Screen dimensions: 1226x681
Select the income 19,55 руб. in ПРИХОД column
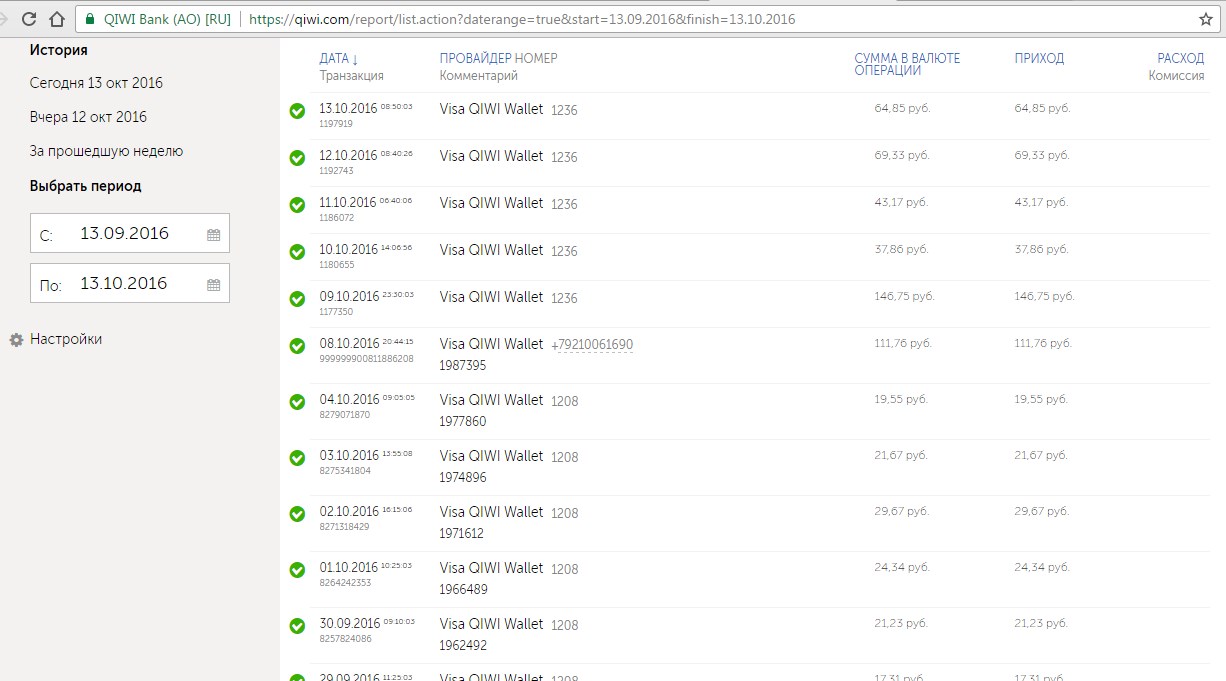[1041, 399]
